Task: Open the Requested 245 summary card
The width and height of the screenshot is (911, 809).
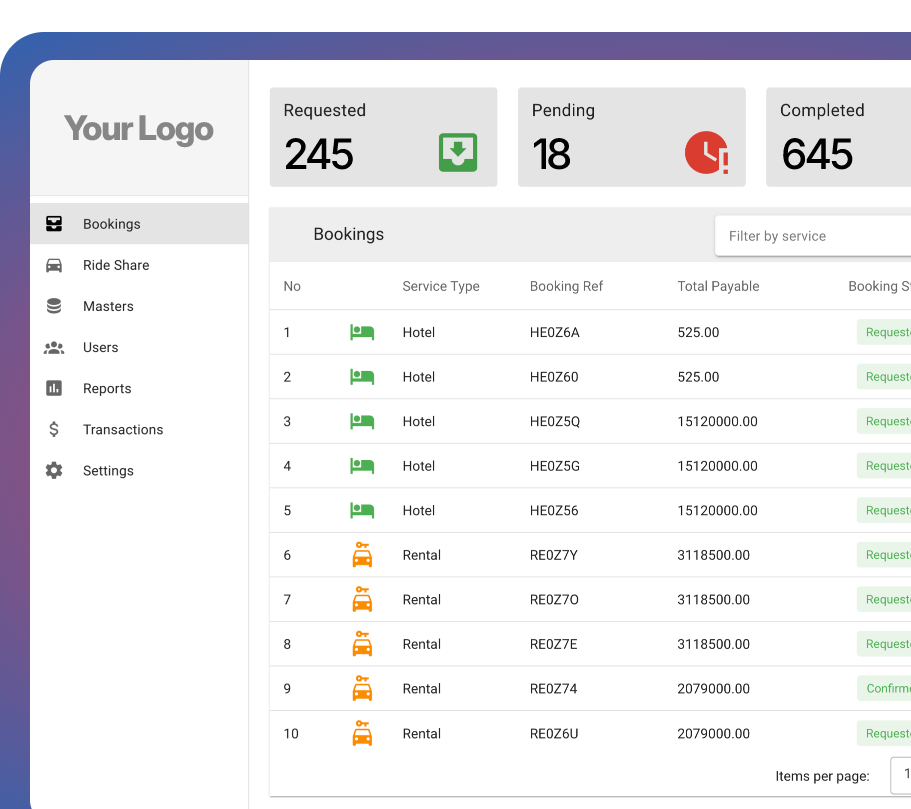Action: tap(383, 137)
